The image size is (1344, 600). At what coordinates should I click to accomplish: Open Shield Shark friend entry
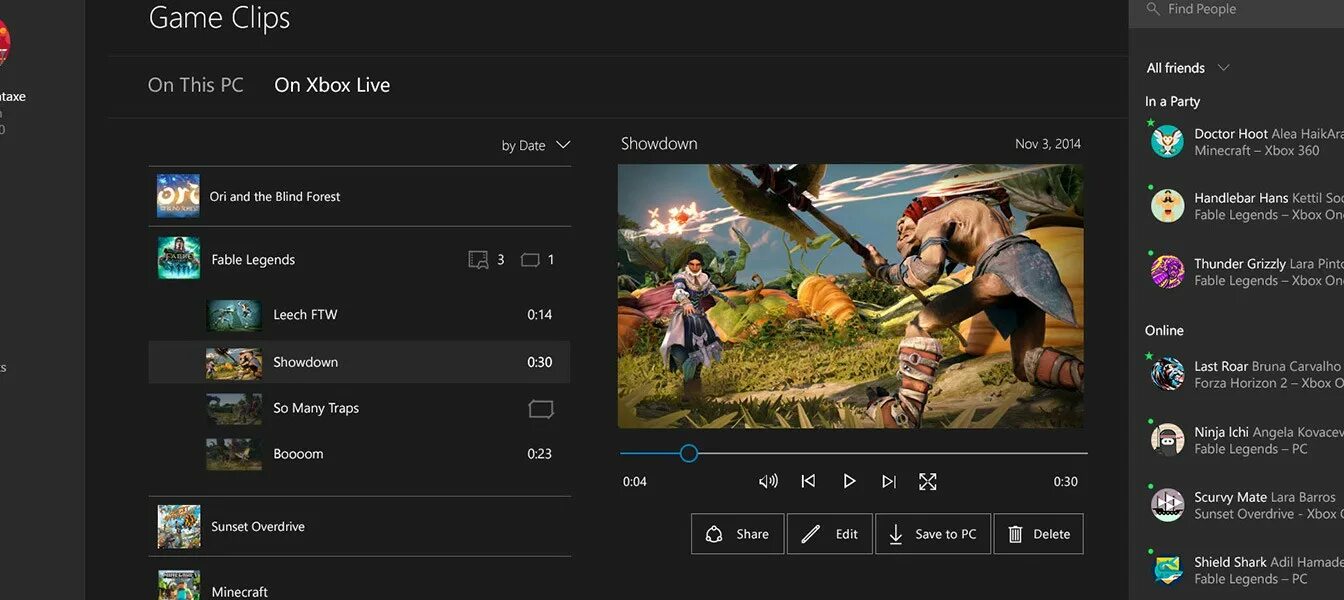1244,570
